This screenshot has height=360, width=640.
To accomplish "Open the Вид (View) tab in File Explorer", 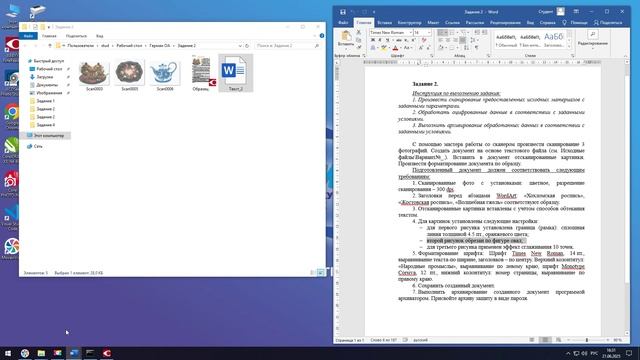I will [x=99, y=36].
